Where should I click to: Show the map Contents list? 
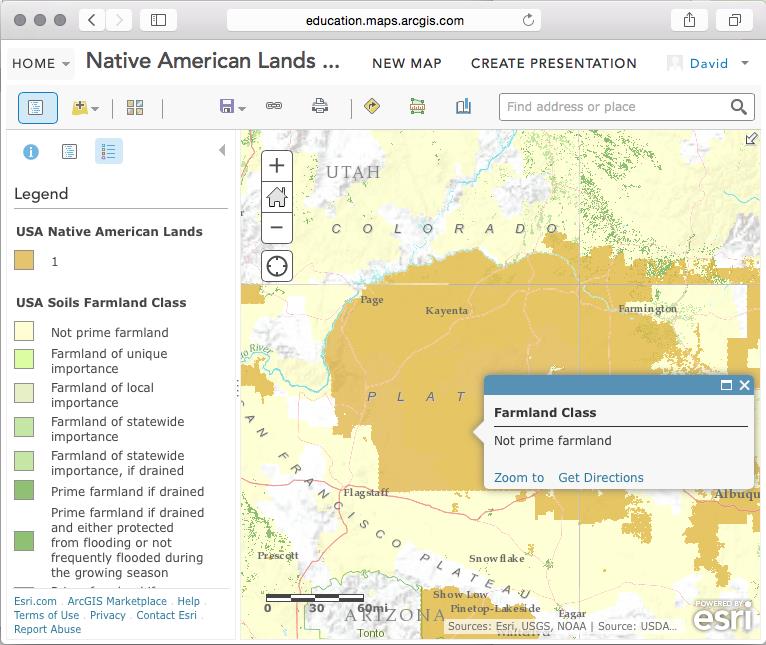(x=69, y=151)
